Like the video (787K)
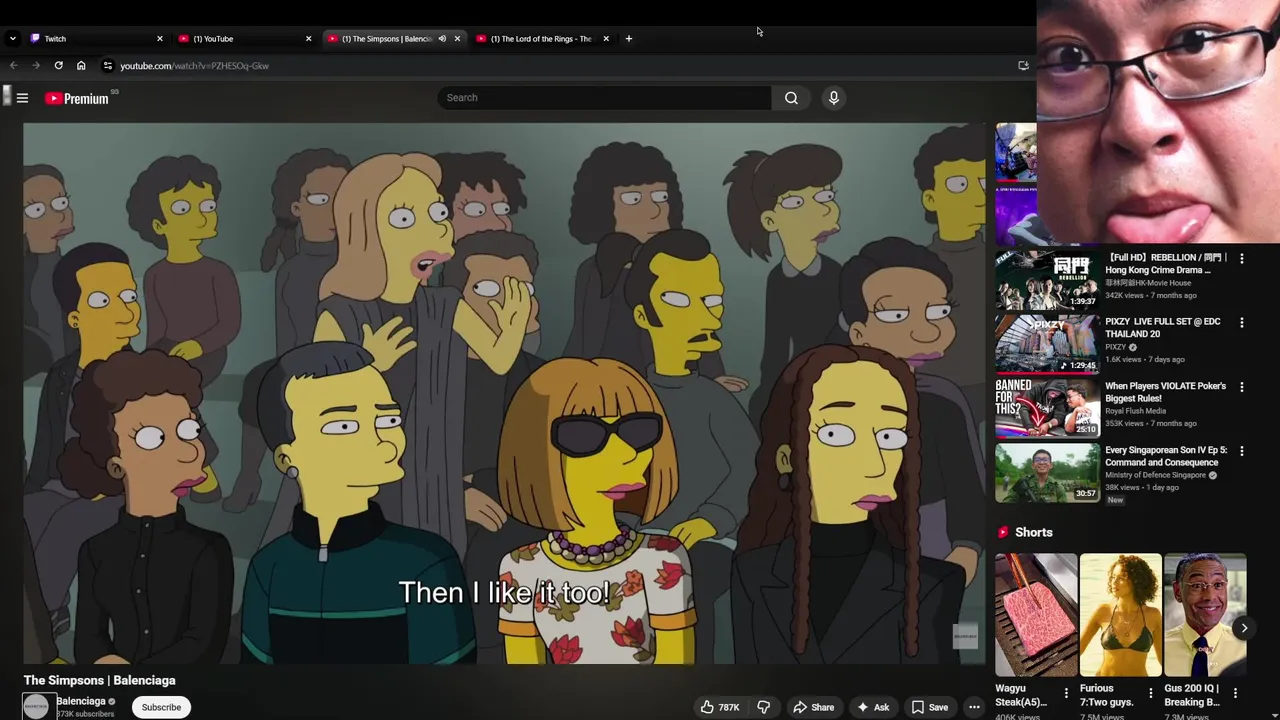 coord(720,707)
